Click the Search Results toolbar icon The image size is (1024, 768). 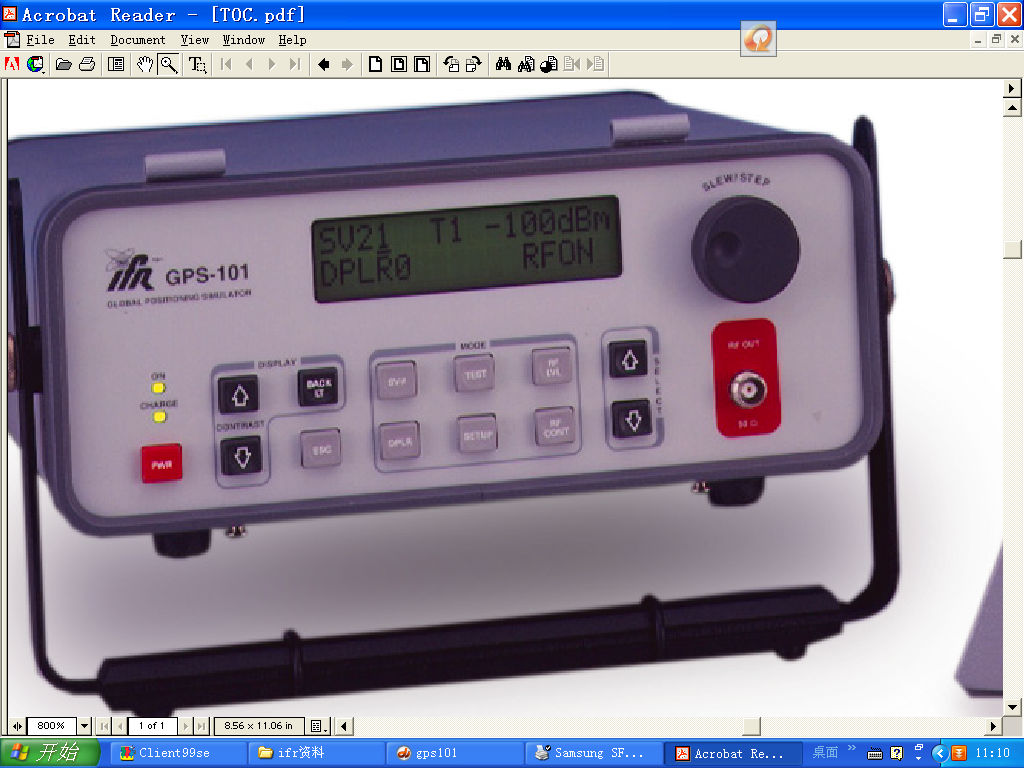(549, 64)
